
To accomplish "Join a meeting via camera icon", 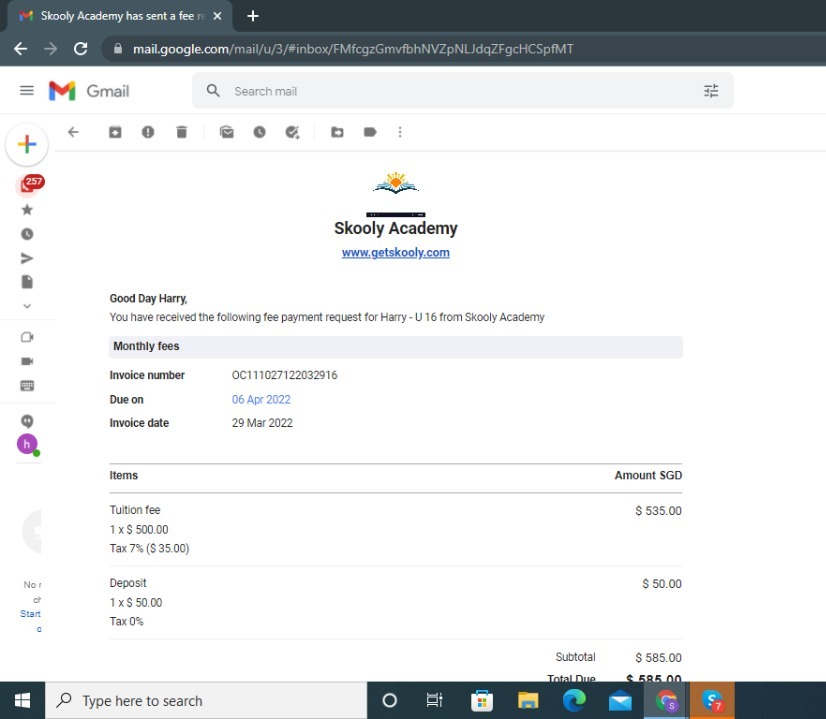I will 27,361.
